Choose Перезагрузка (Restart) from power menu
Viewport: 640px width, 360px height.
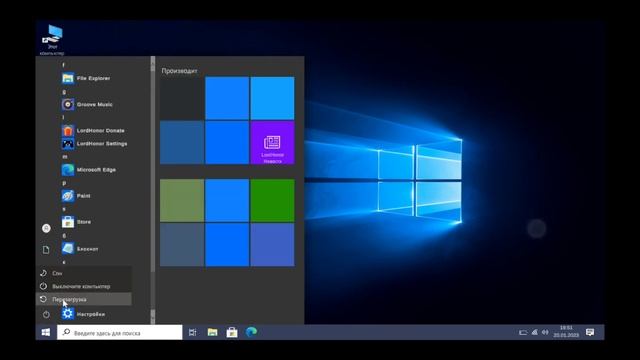pyautogui.click(x=84, y=299)
